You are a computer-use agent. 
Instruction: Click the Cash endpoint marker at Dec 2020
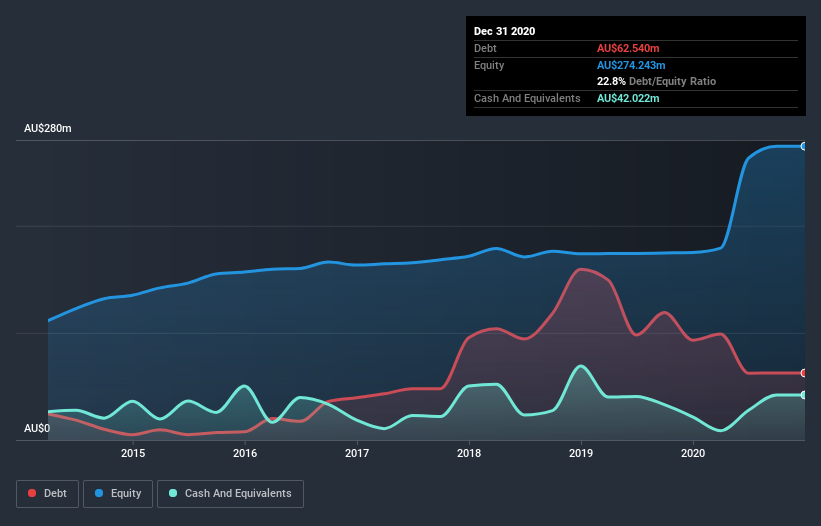[804, 395]
